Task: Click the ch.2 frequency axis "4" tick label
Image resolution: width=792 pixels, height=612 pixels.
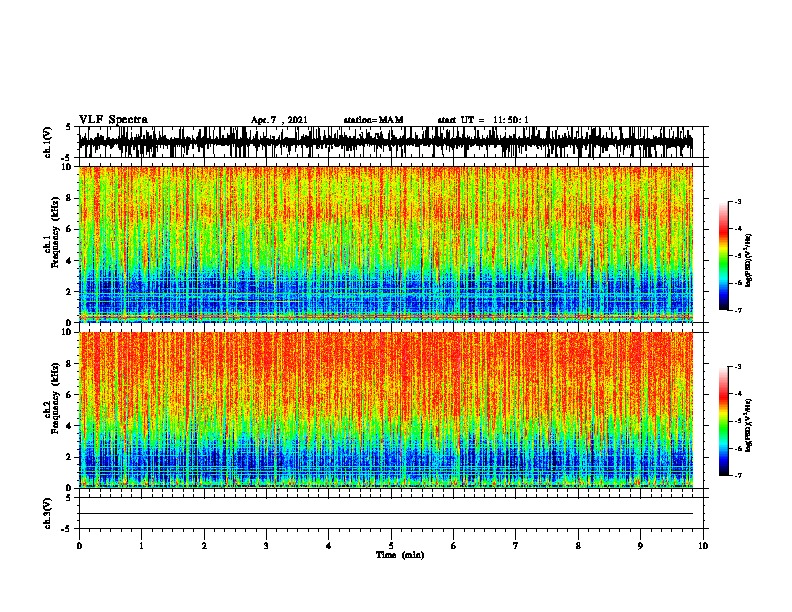Action: click(69, 426)
